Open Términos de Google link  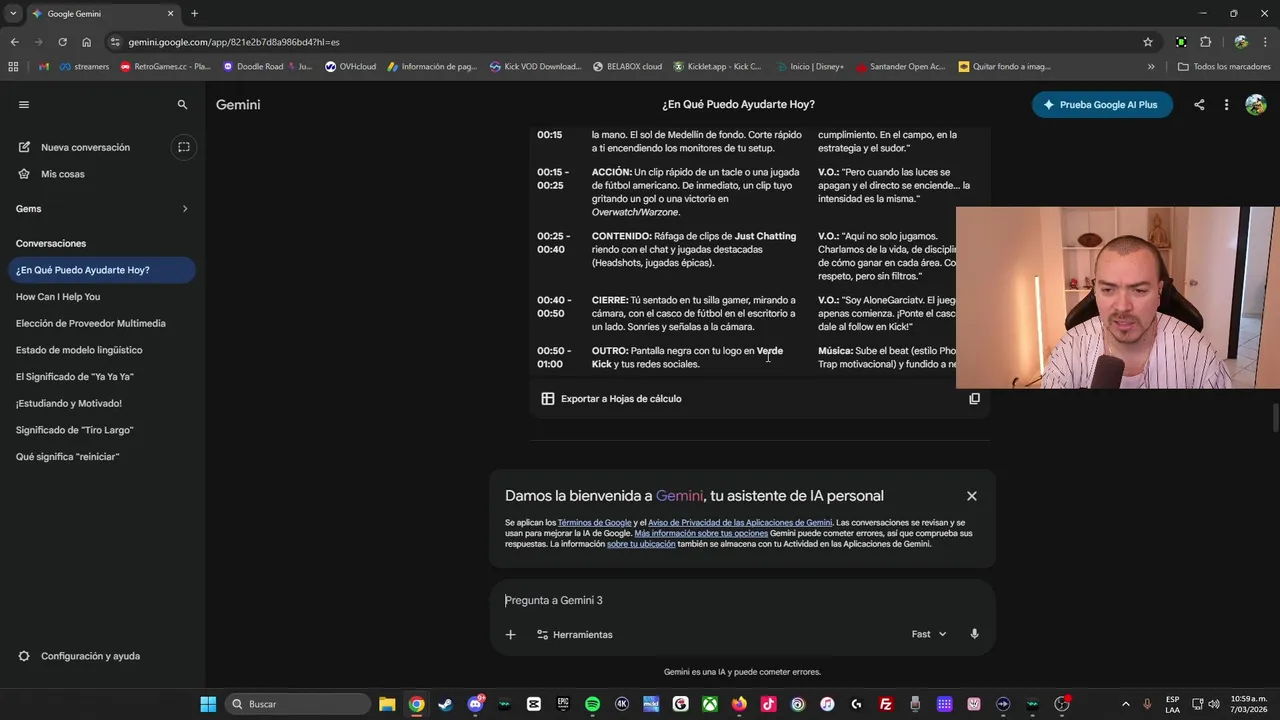(594, 523)
